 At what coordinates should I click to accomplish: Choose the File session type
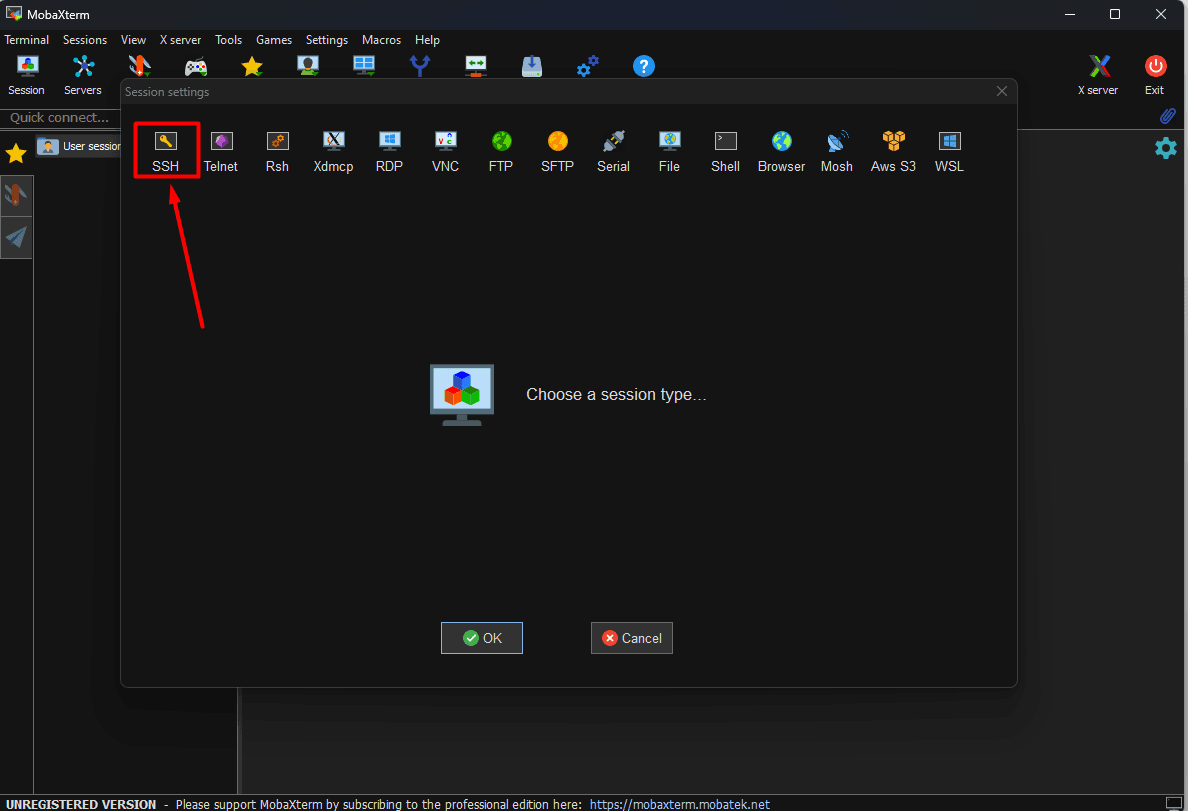[x=669, y=151]
